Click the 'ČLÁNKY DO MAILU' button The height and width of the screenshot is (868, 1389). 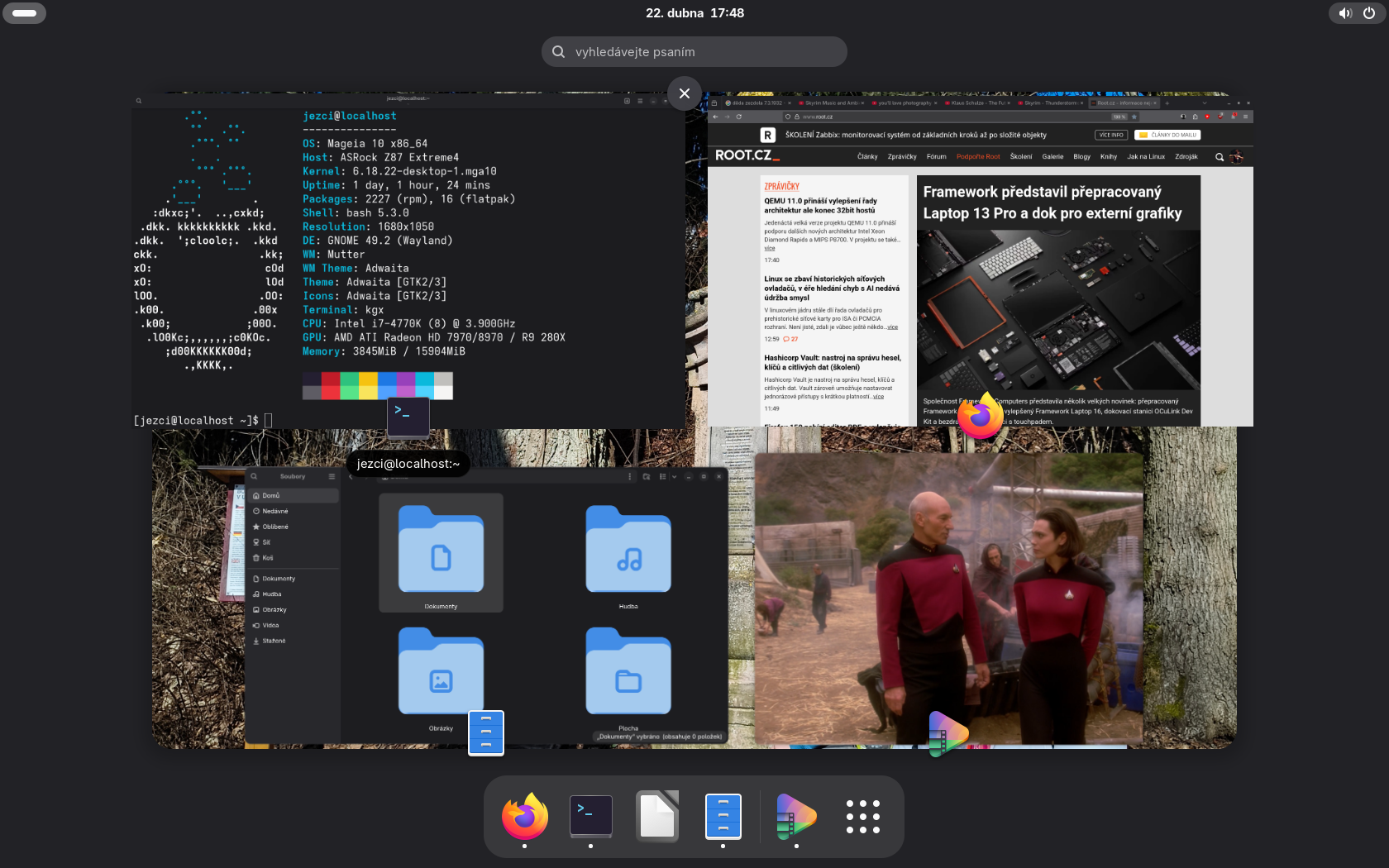(1168, 135)
